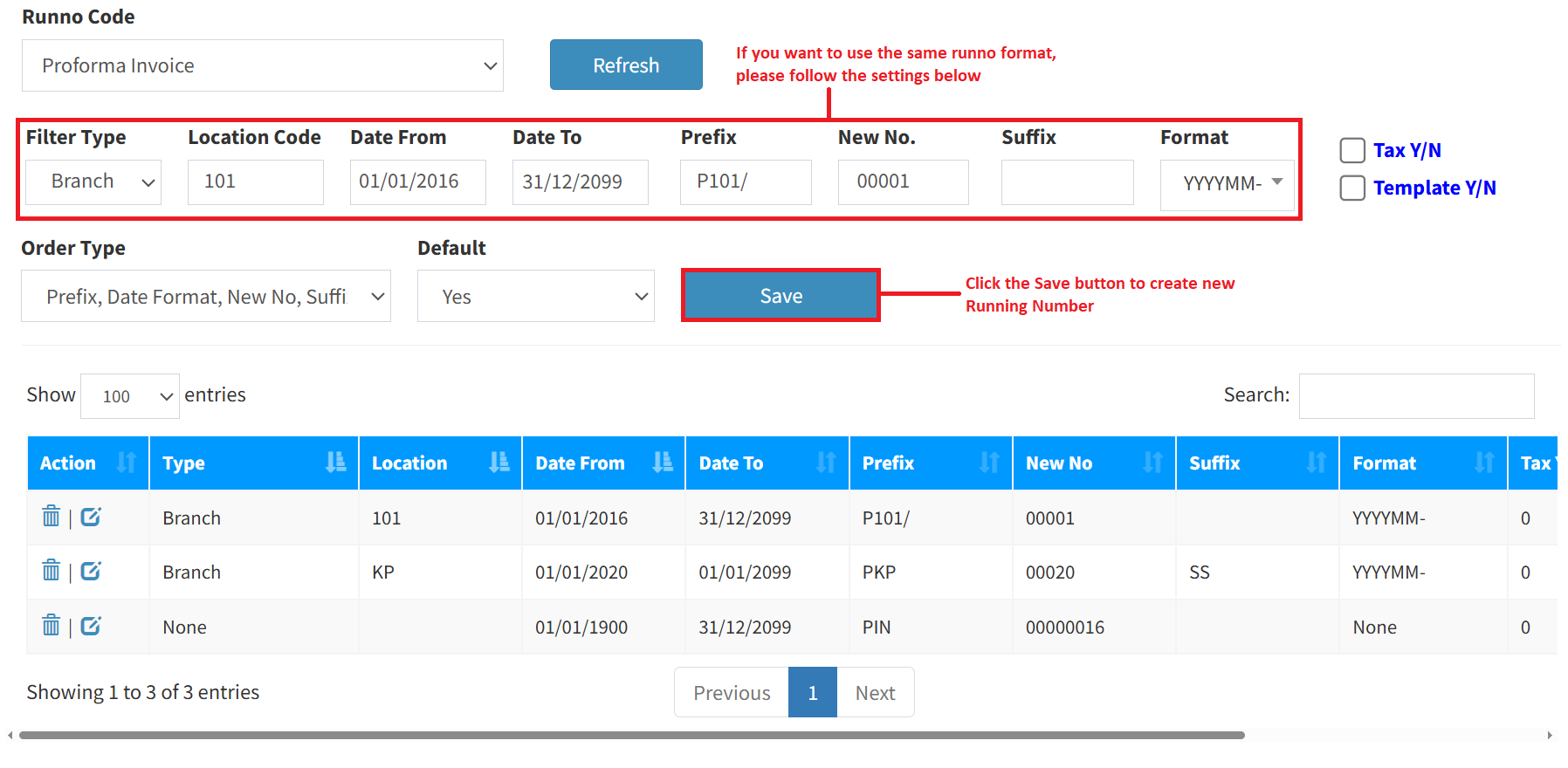Delete the Branch 101 row with trash icon

pos(51,517)
